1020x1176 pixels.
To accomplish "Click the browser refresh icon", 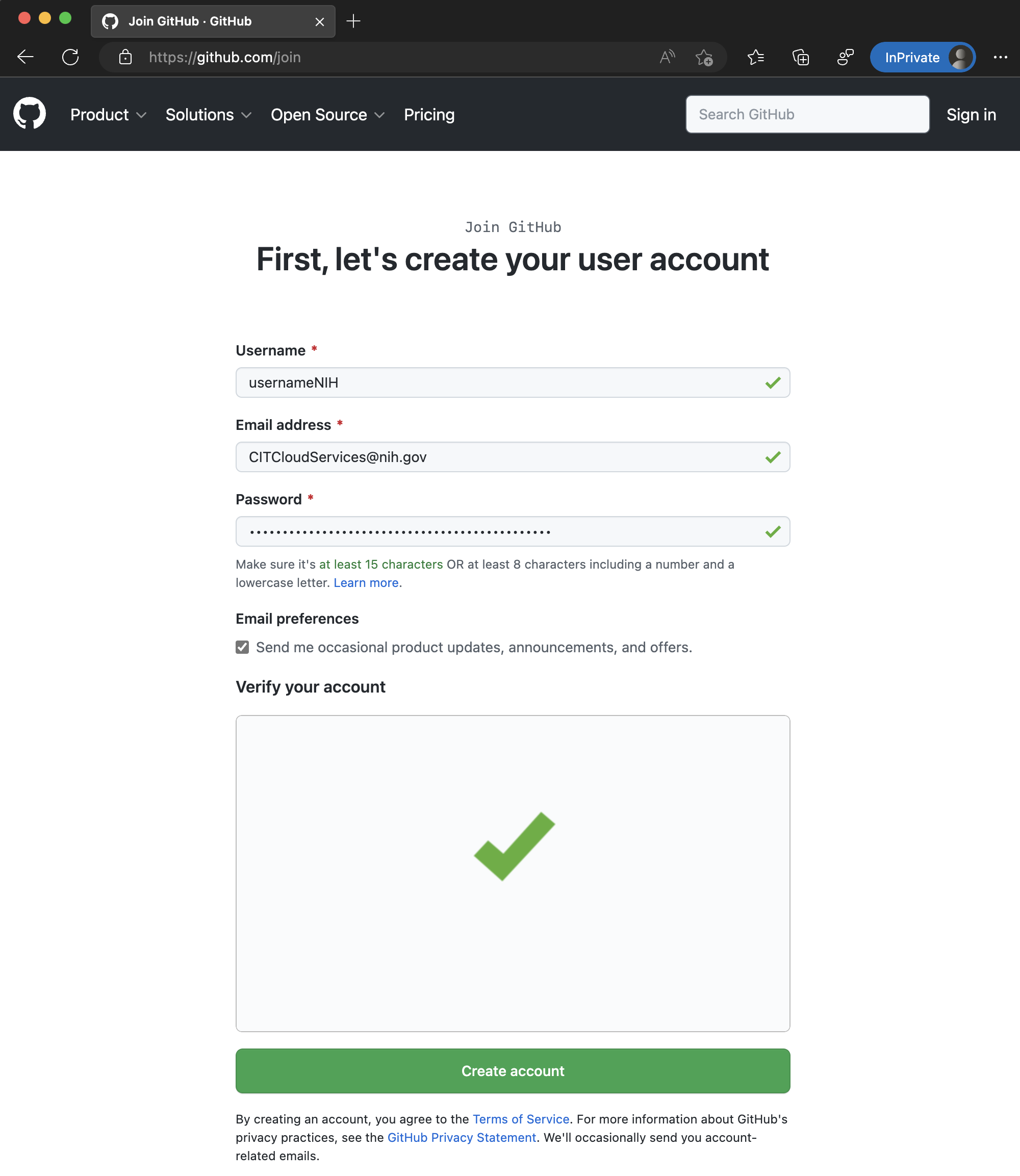I will (x=70, y=57).
